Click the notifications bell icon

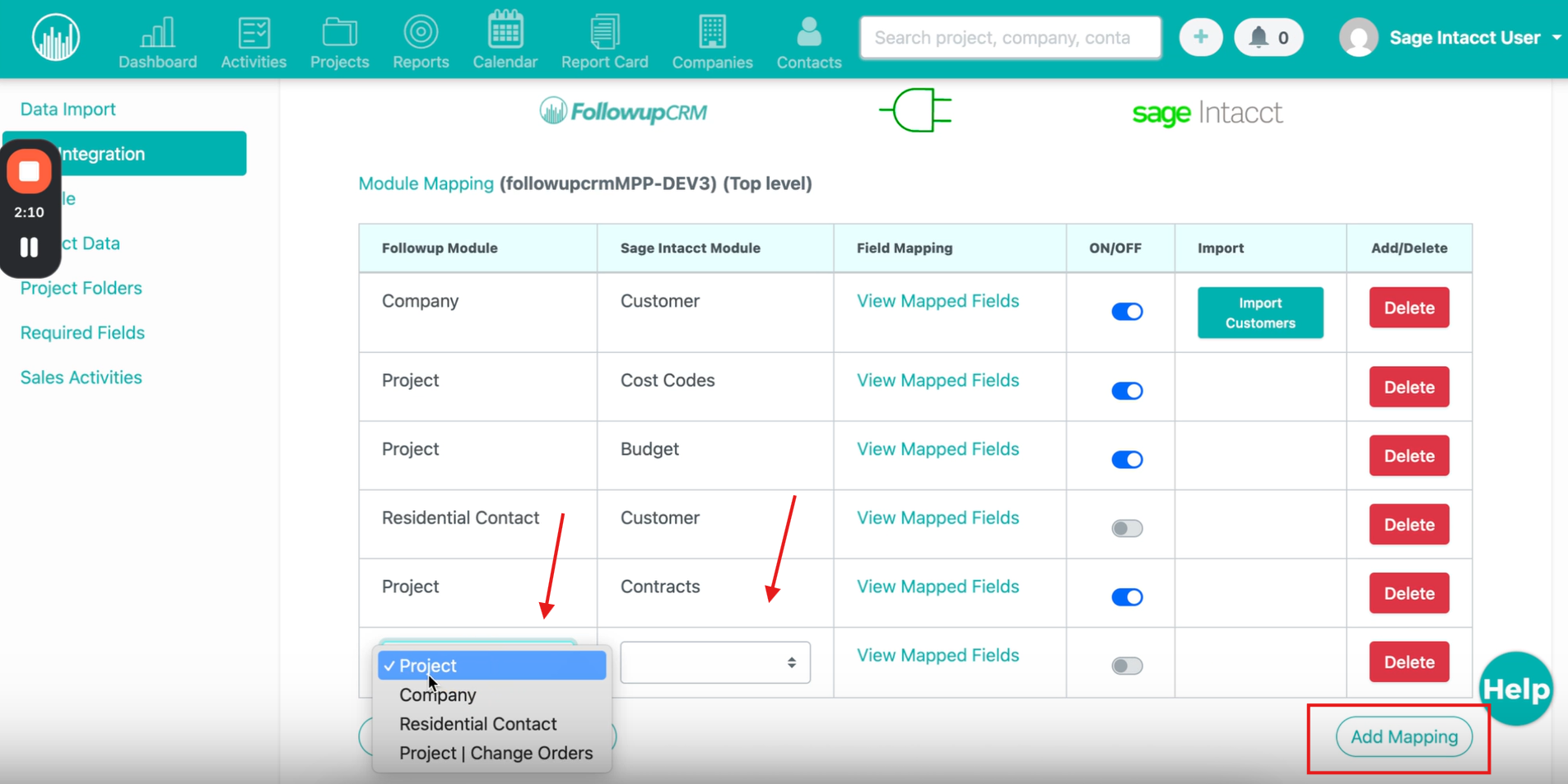tap(1259, 37)
